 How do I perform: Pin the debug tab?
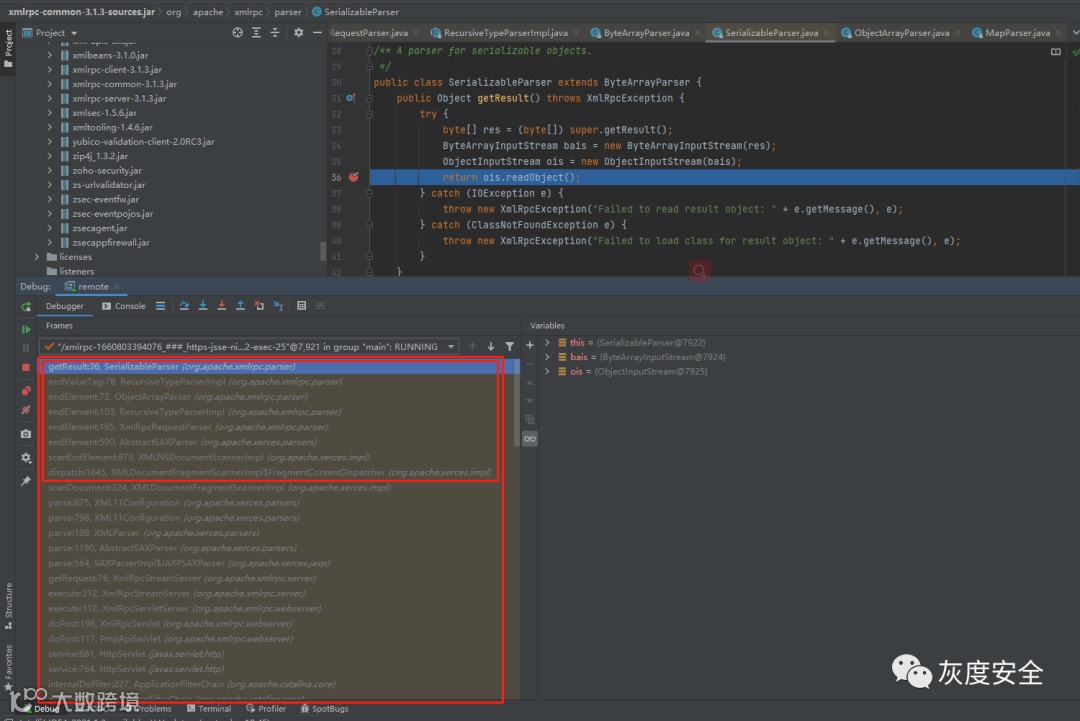(25, 481)
